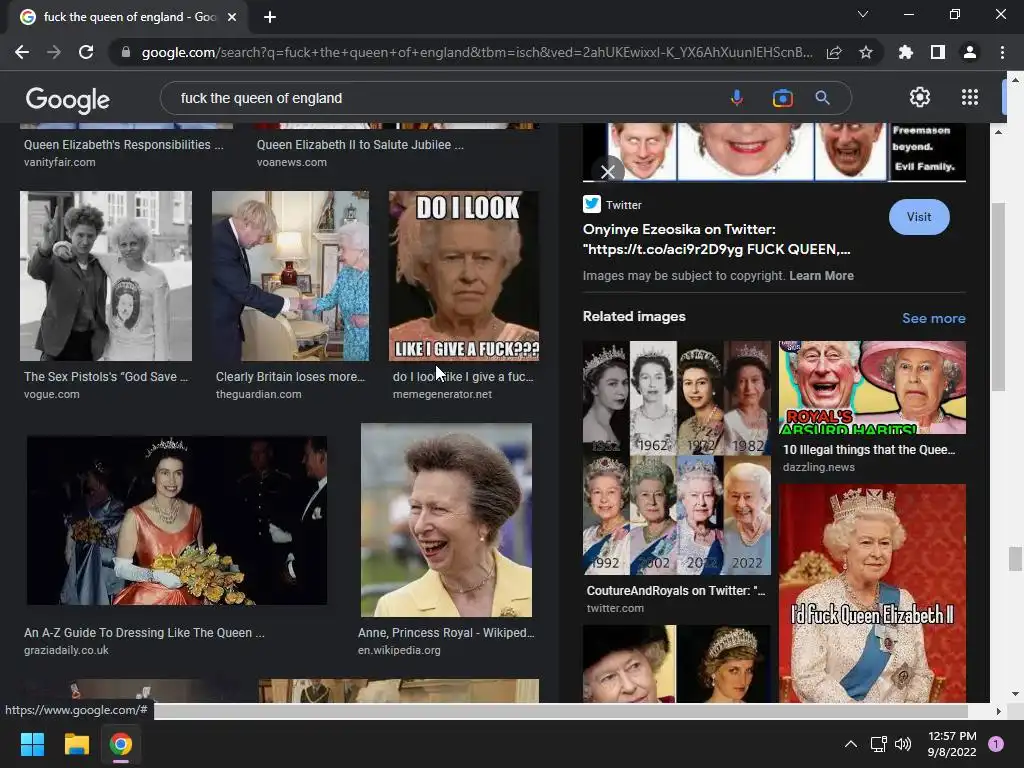Open the dazzling.news royal habits image
This screenshot has width=1024, height=768.
pyautogui.click(x=872, y=387)
